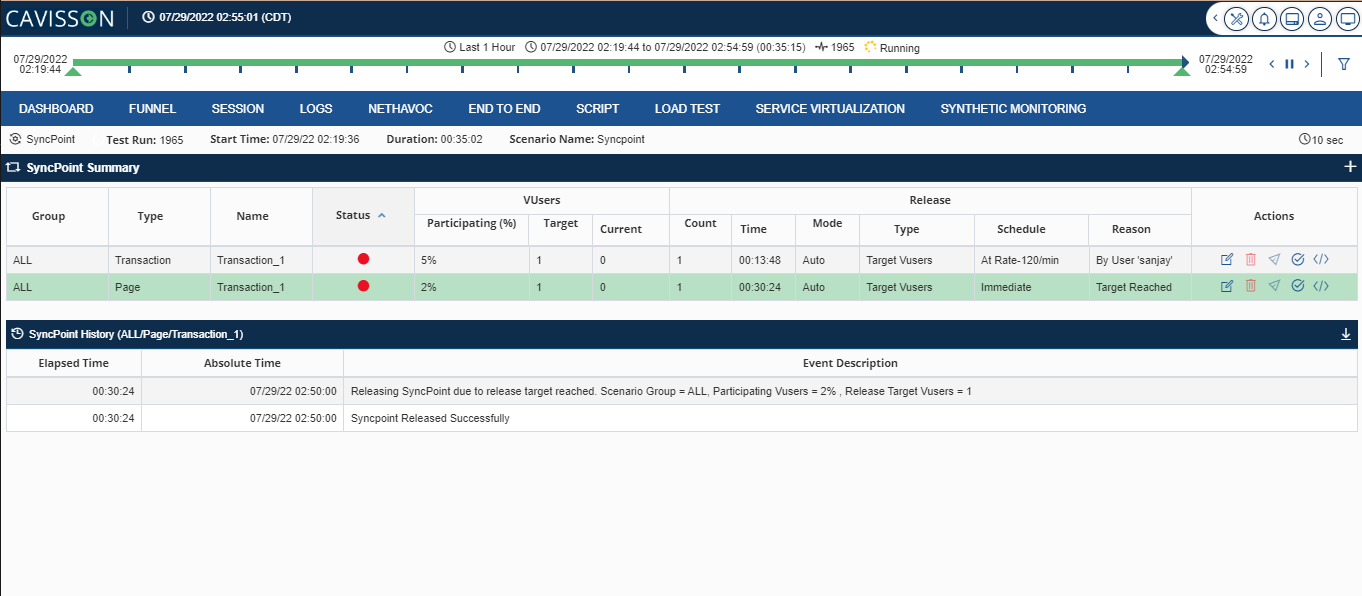Click check-circle icon in Transaction type row
This screenshot has width=1362, height=596.
(1298, 259)
